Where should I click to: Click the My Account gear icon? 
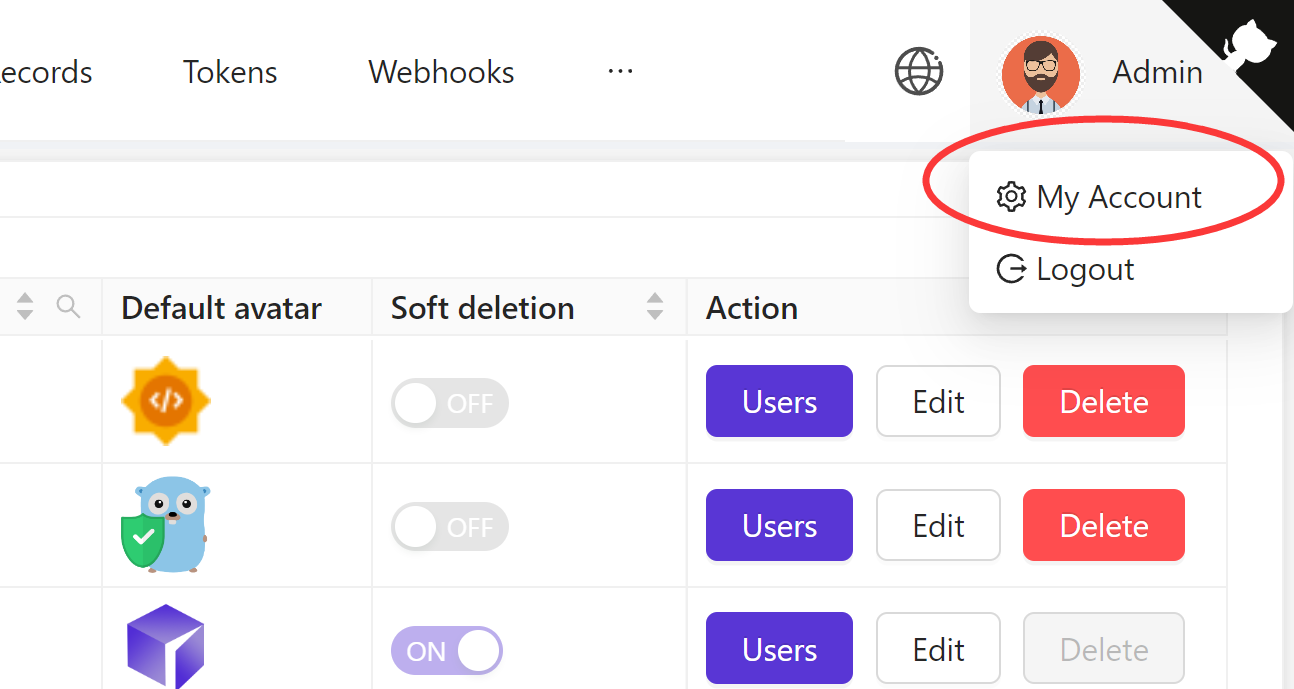point(1011,196)
